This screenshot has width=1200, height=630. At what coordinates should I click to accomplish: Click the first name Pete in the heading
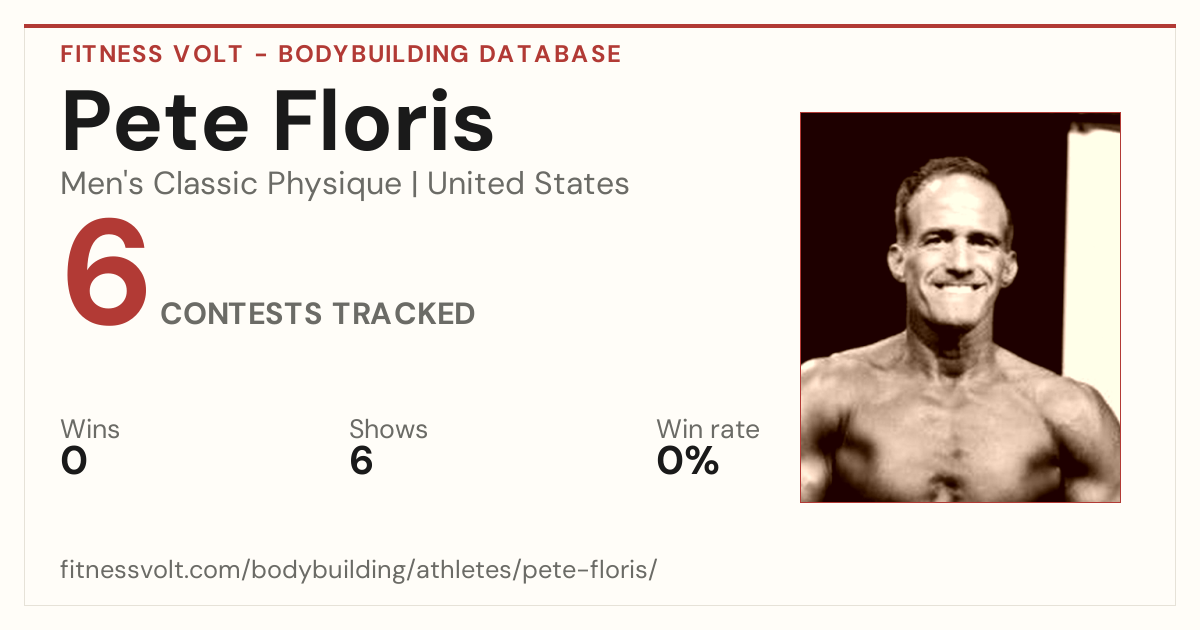point(155,122)
